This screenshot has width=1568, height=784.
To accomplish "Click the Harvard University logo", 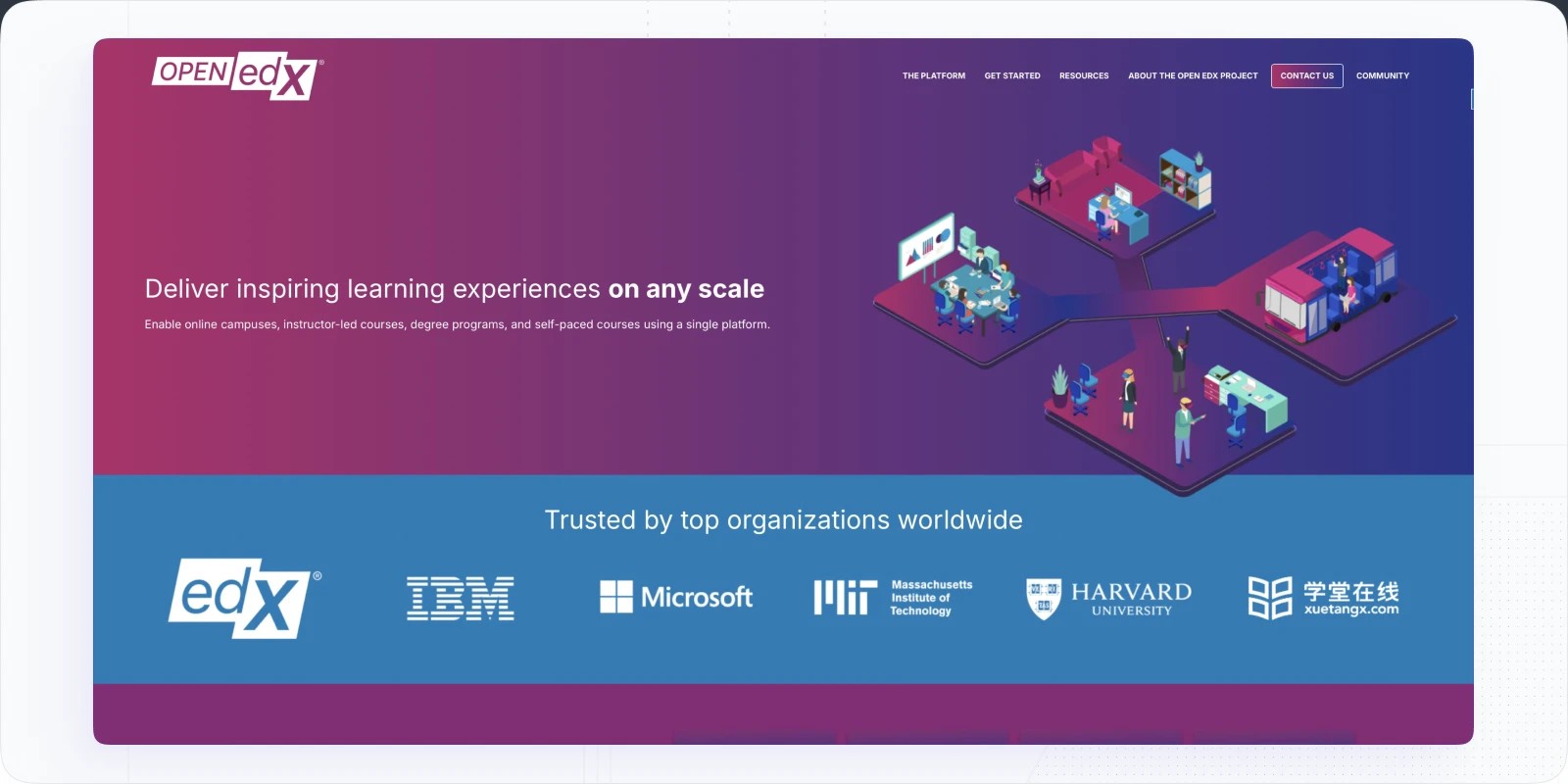I will click(x=1108, y=598).
